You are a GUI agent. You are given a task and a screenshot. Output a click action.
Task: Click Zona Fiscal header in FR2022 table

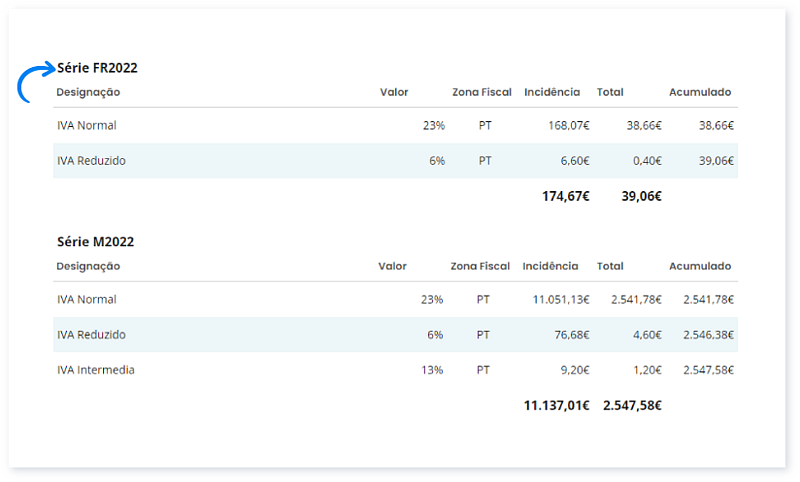[x=482, y=92]
